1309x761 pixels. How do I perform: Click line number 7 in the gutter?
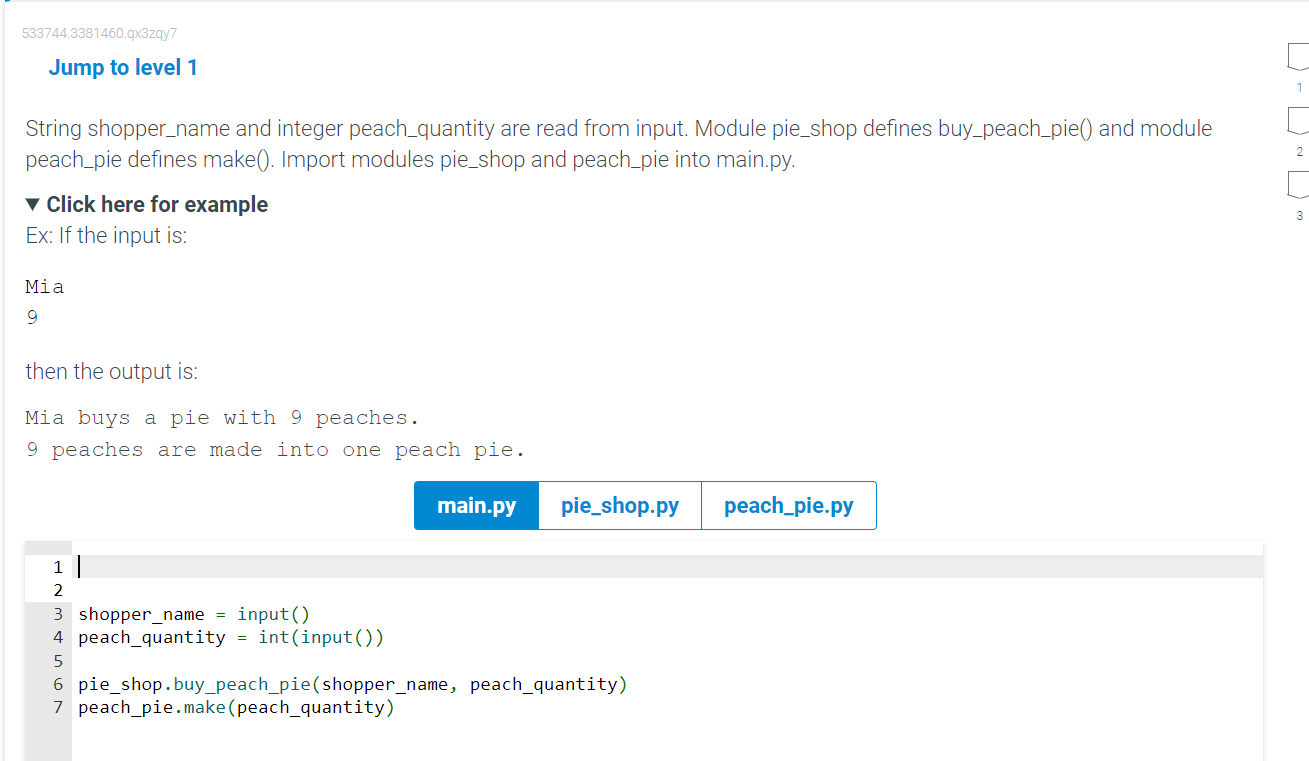(57, 707)
